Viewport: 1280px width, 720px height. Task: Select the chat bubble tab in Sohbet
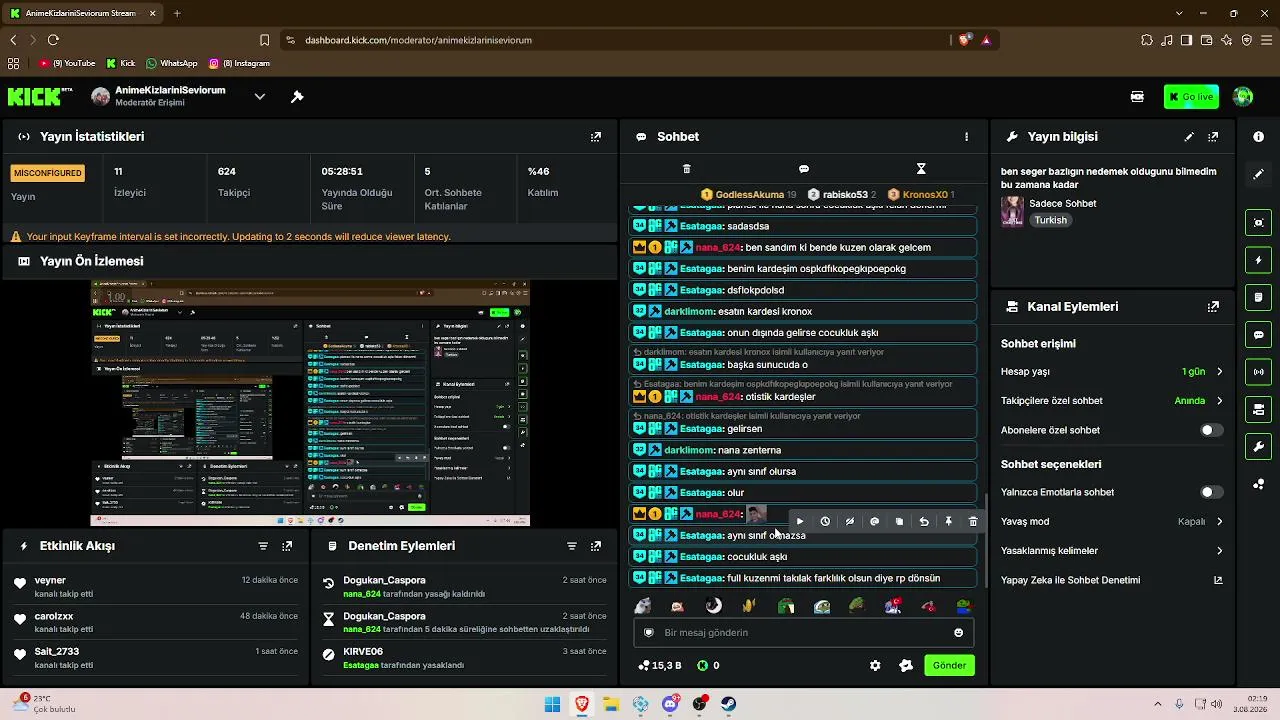804,169
